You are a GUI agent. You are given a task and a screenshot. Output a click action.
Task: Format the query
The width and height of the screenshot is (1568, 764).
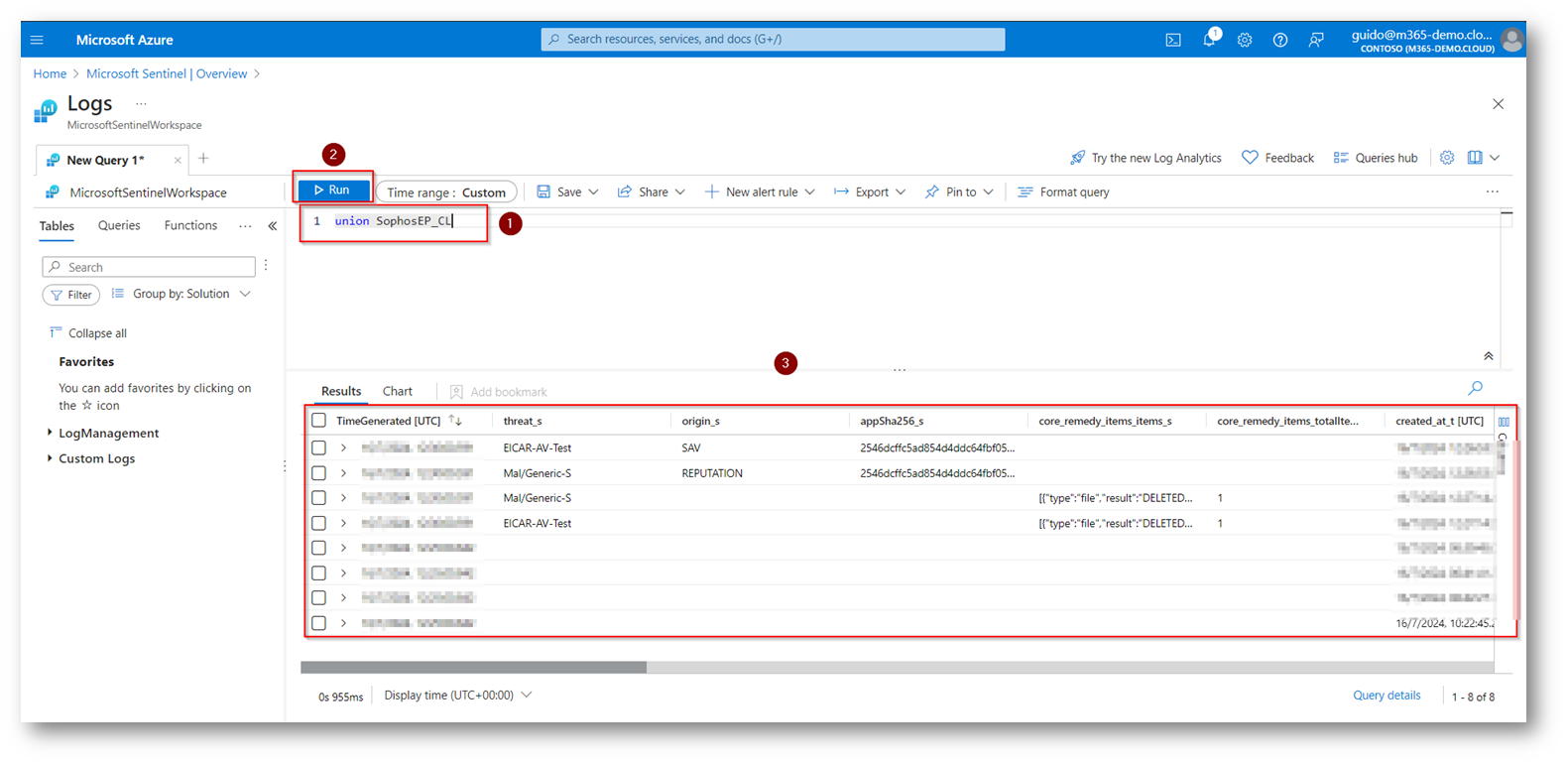click(x=1063, y=191)
